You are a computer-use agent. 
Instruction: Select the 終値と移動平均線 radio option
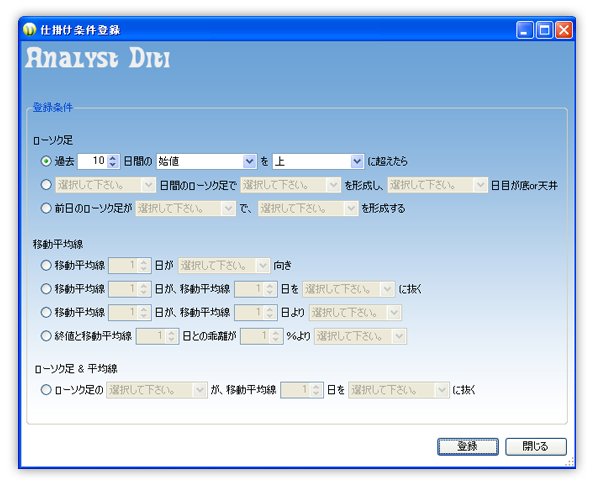pos(46,336)
